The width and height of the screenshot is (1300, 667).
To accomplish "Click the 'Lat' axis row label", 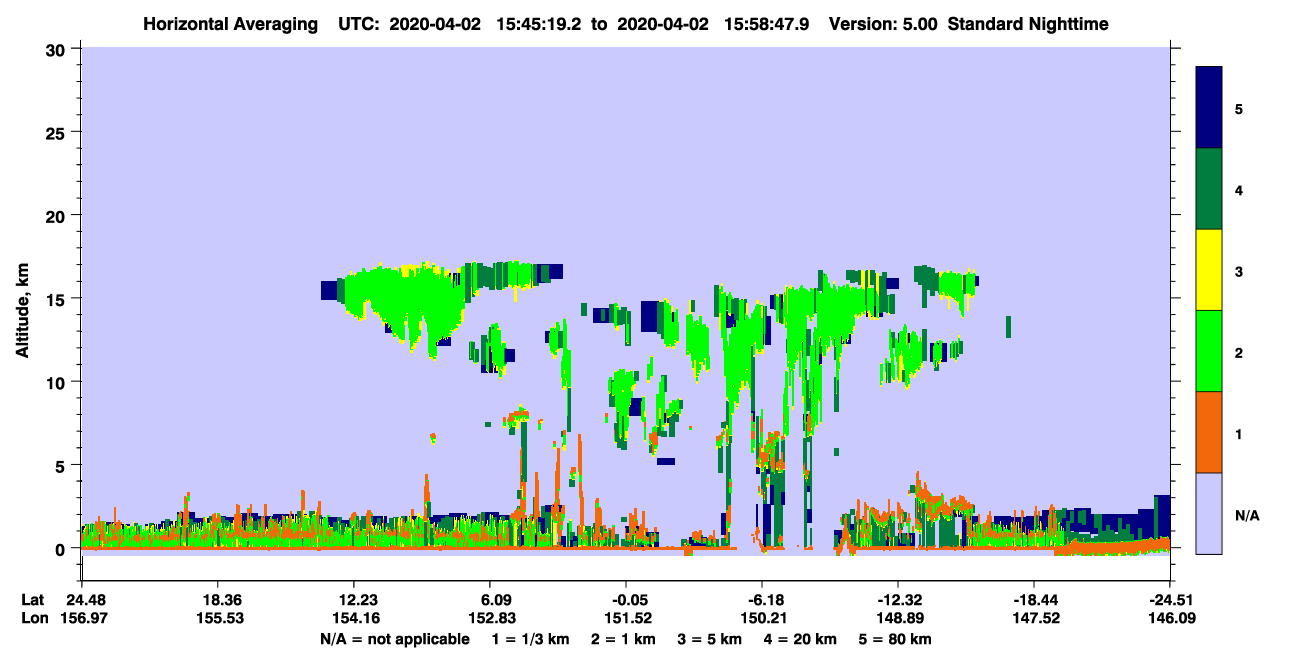I will pos(33,600).
